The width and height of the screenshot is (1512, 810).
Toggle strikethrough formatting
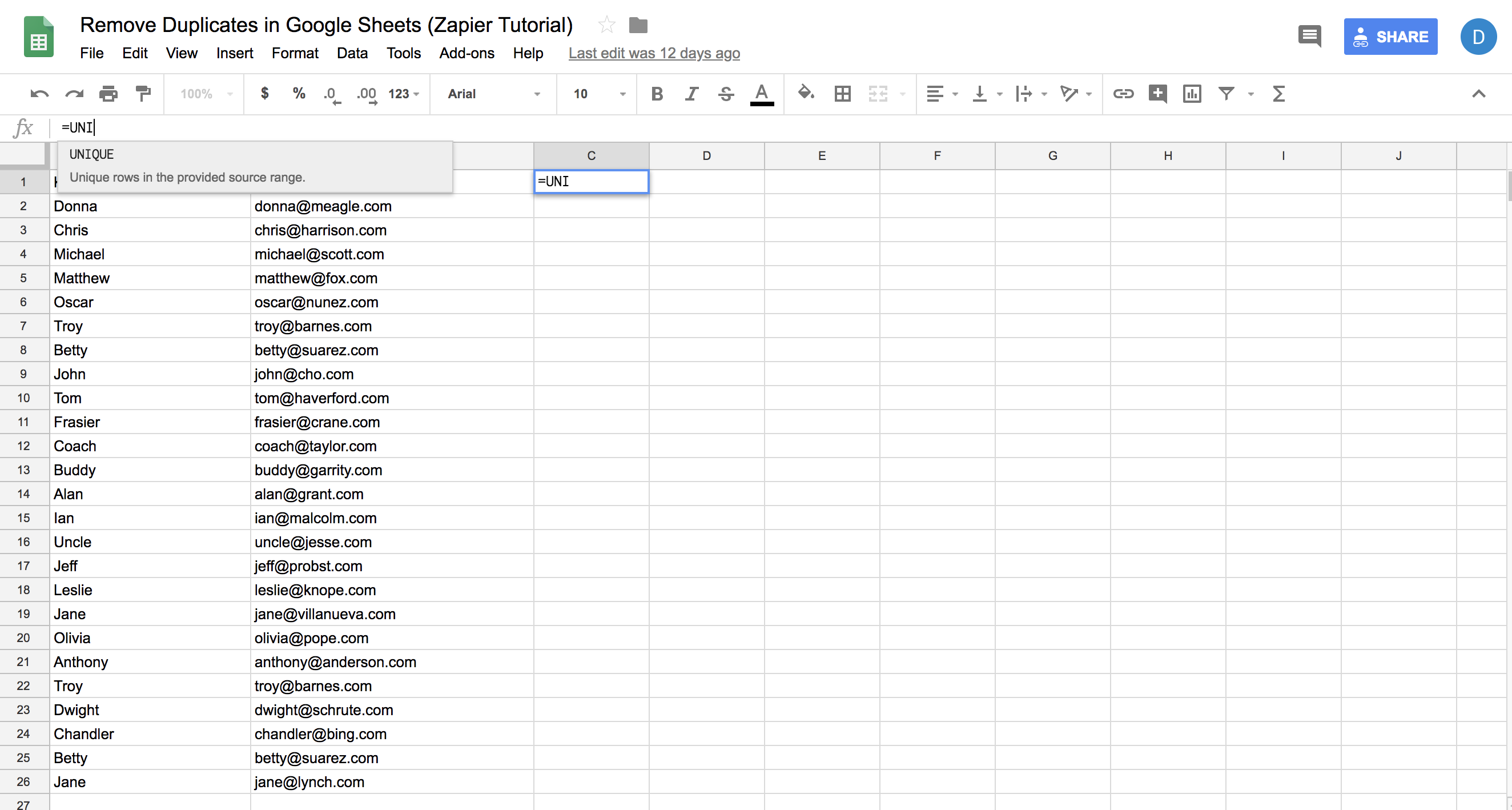726,94
